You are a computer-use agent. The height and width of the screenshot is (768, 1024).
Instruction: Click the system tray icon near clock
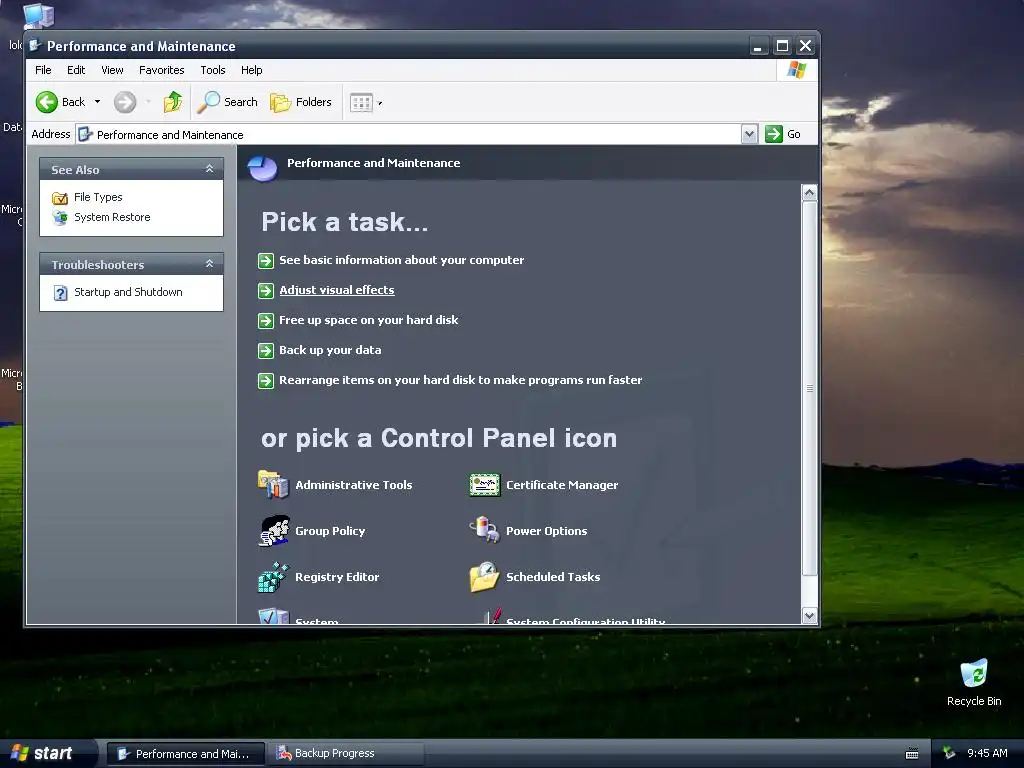949,753
